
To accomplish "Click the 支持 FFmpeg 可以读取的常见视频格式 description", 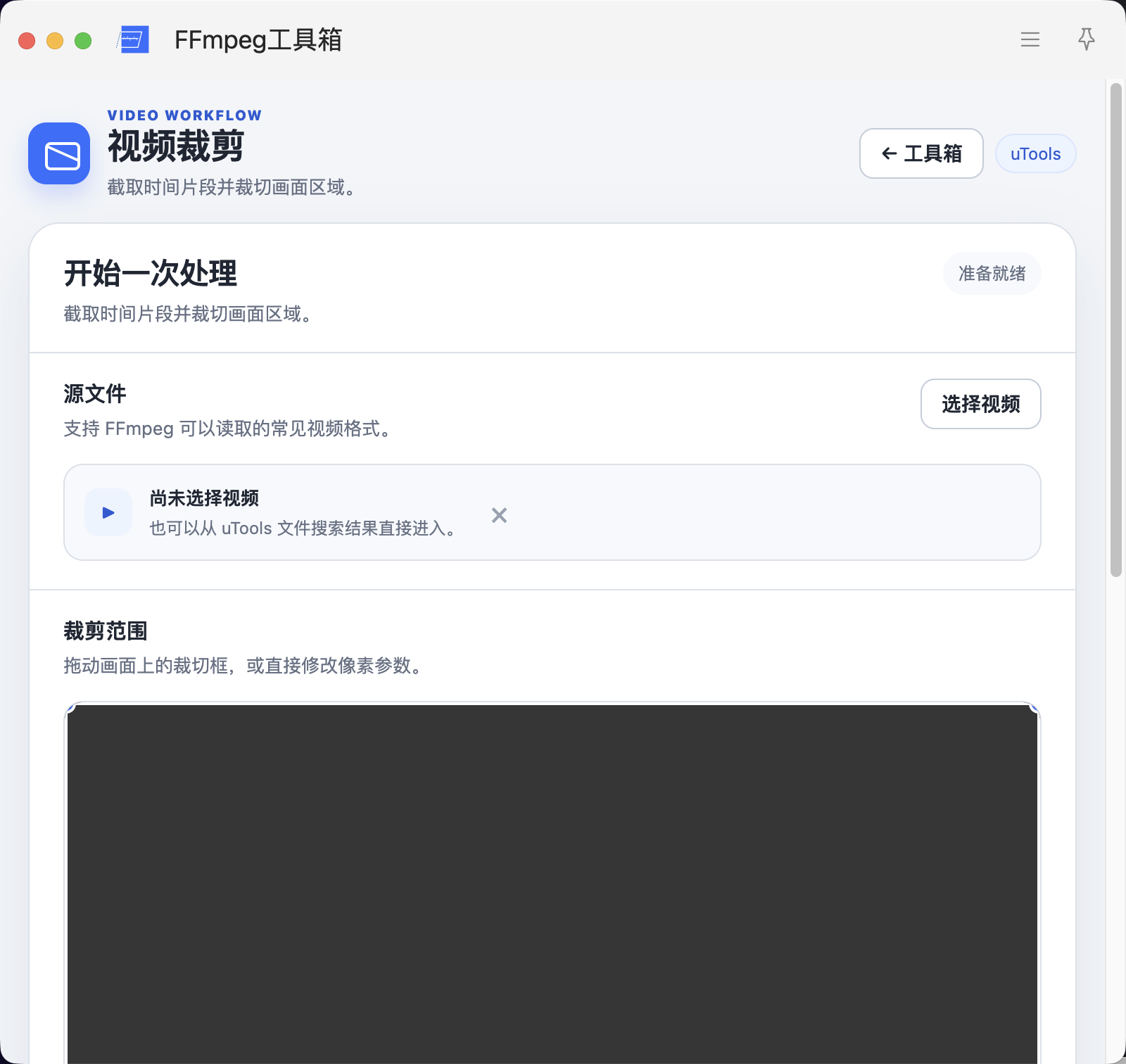I will 227,428.
